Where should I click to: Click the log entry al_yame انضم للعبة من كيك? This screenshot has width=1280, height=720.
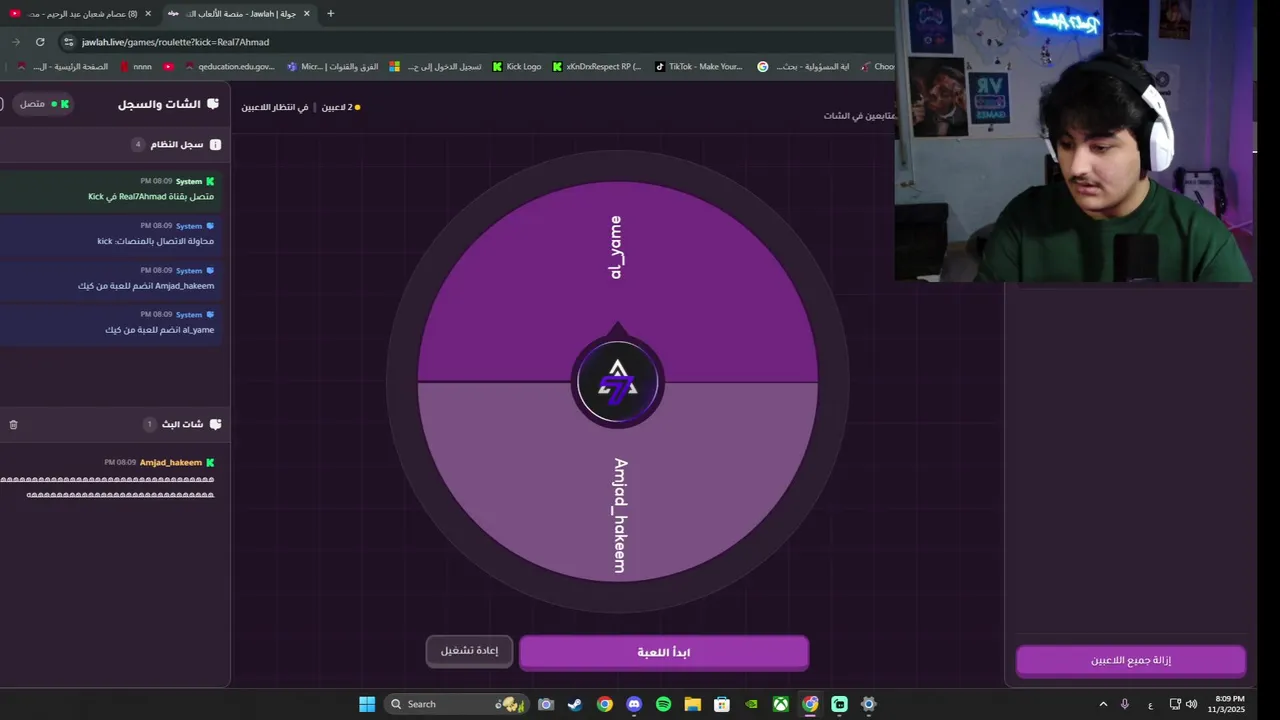point(111,323)
